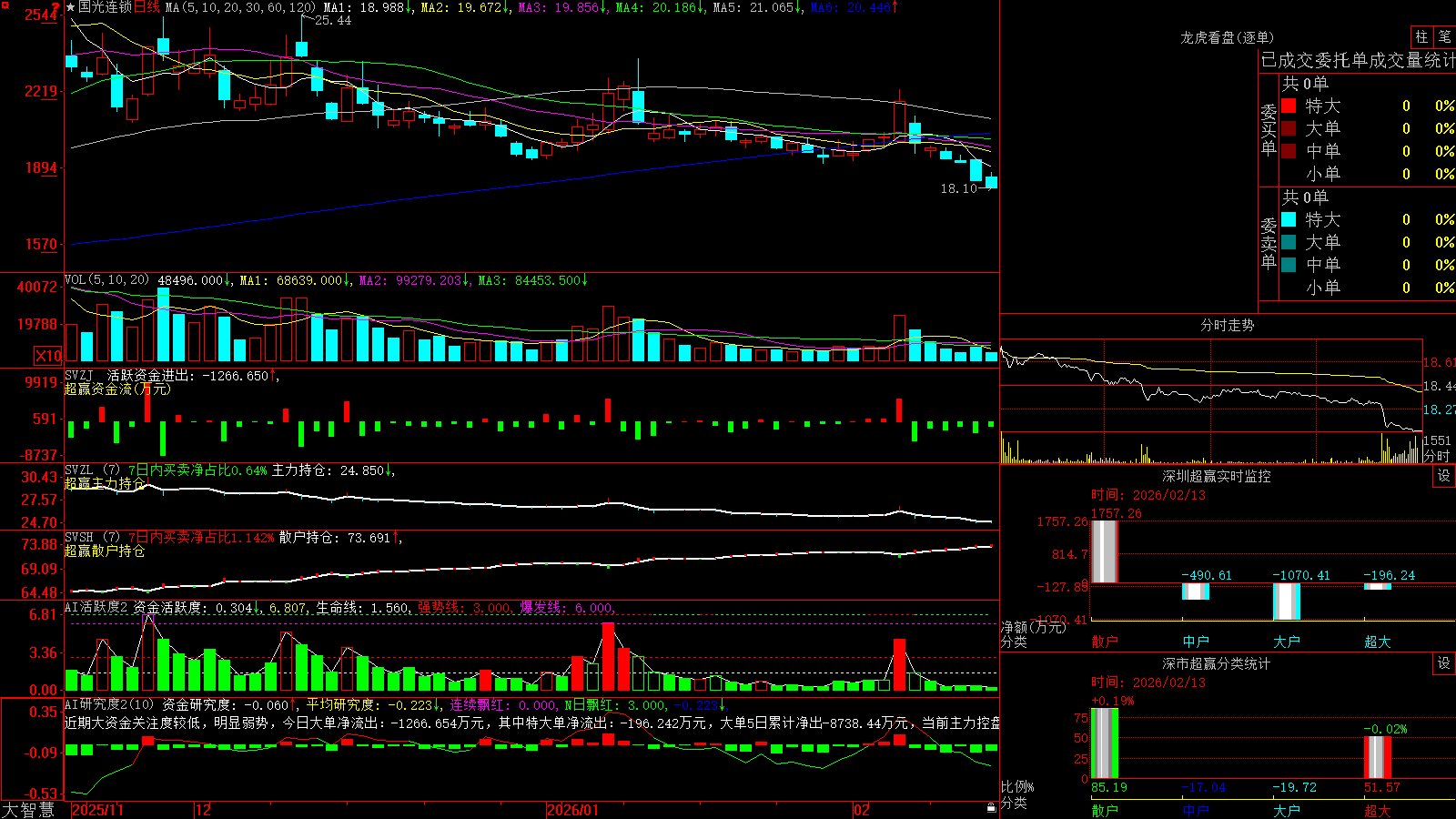Click the 散户 bar in 深市超赢分类统计
The image size is (1456, 819).
[x=1105, y=743]
